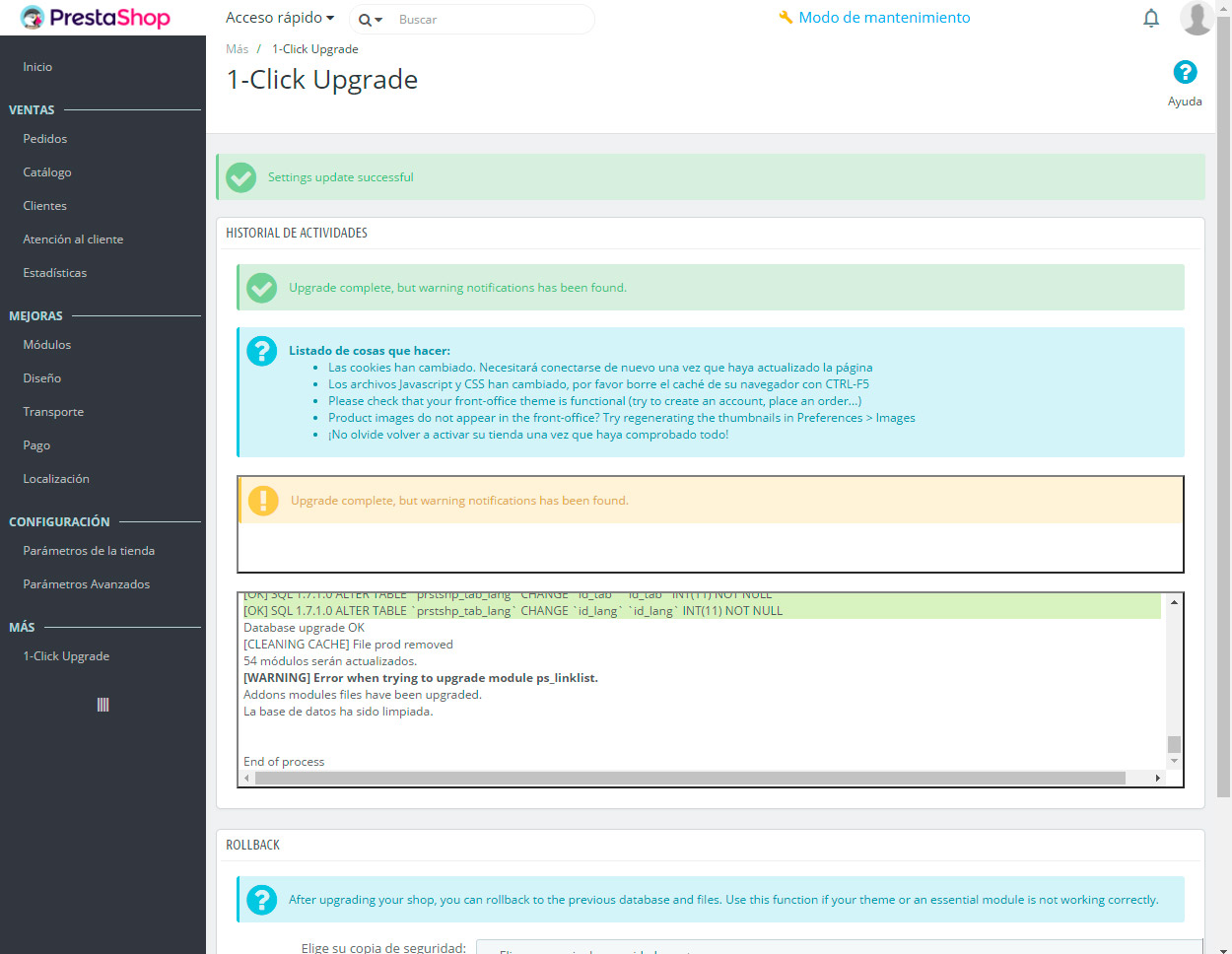Open Diseño in the sidebar
This screenshot has height=954, width=1232.
[42, 378]
